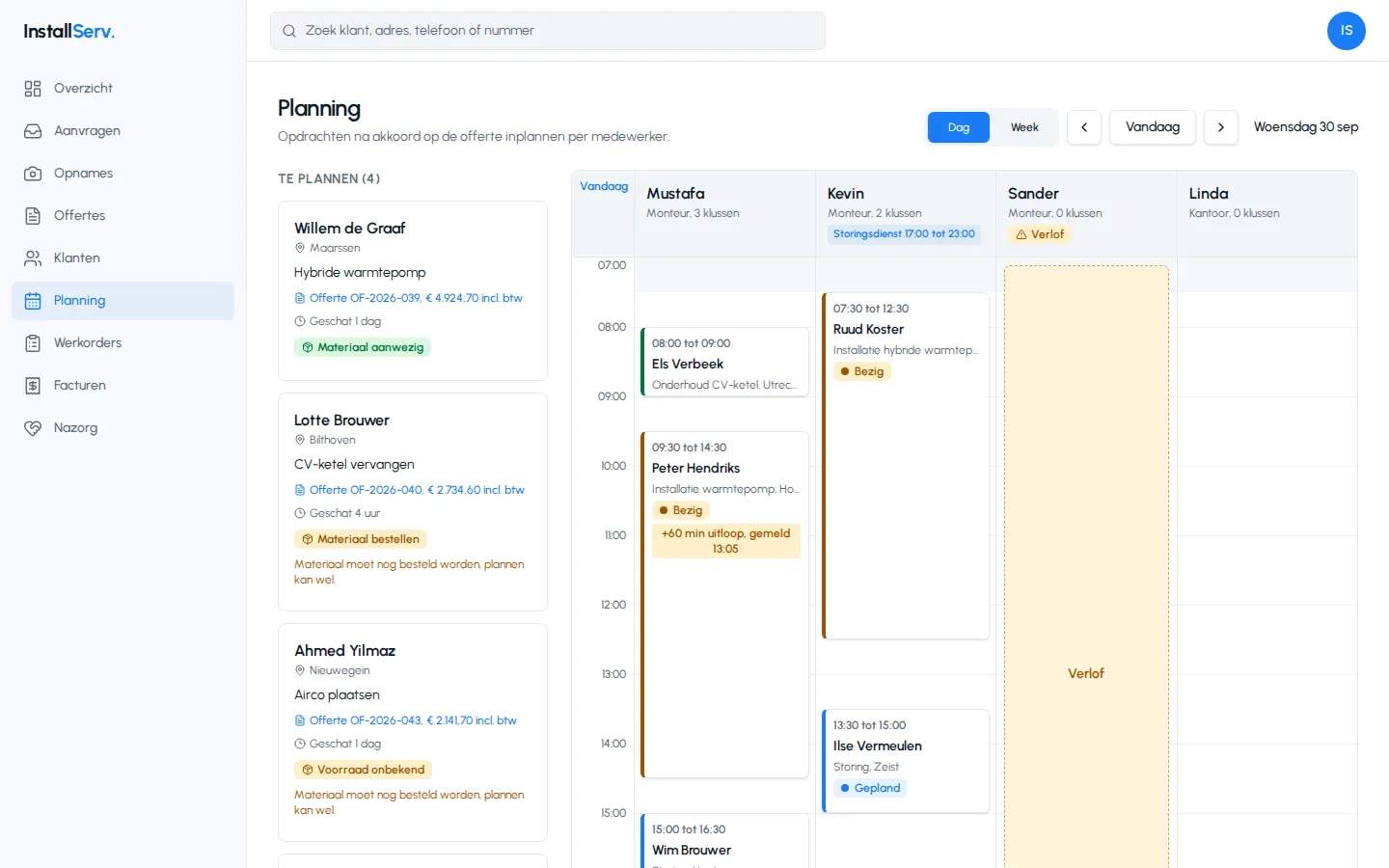The width and height of the screenshot is (1389, 868).
Task: Open the Offertes document icon
Action: [x=33, y=216]
